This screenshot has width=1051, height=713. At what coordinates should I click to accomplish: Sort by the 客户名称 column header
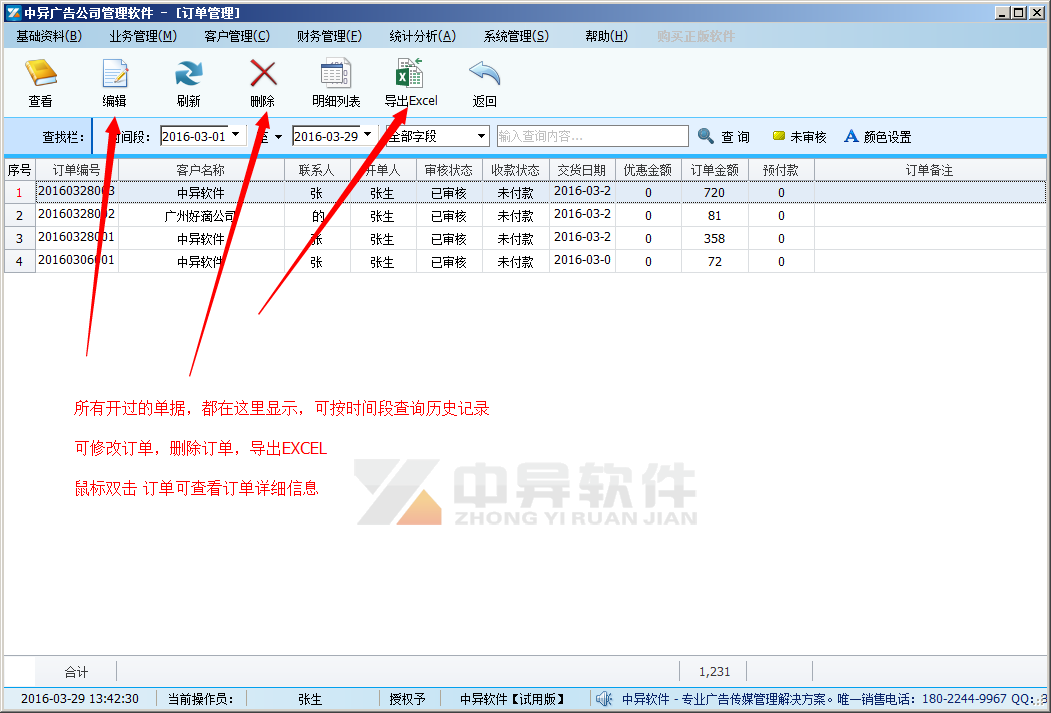[x=200, y=170]
